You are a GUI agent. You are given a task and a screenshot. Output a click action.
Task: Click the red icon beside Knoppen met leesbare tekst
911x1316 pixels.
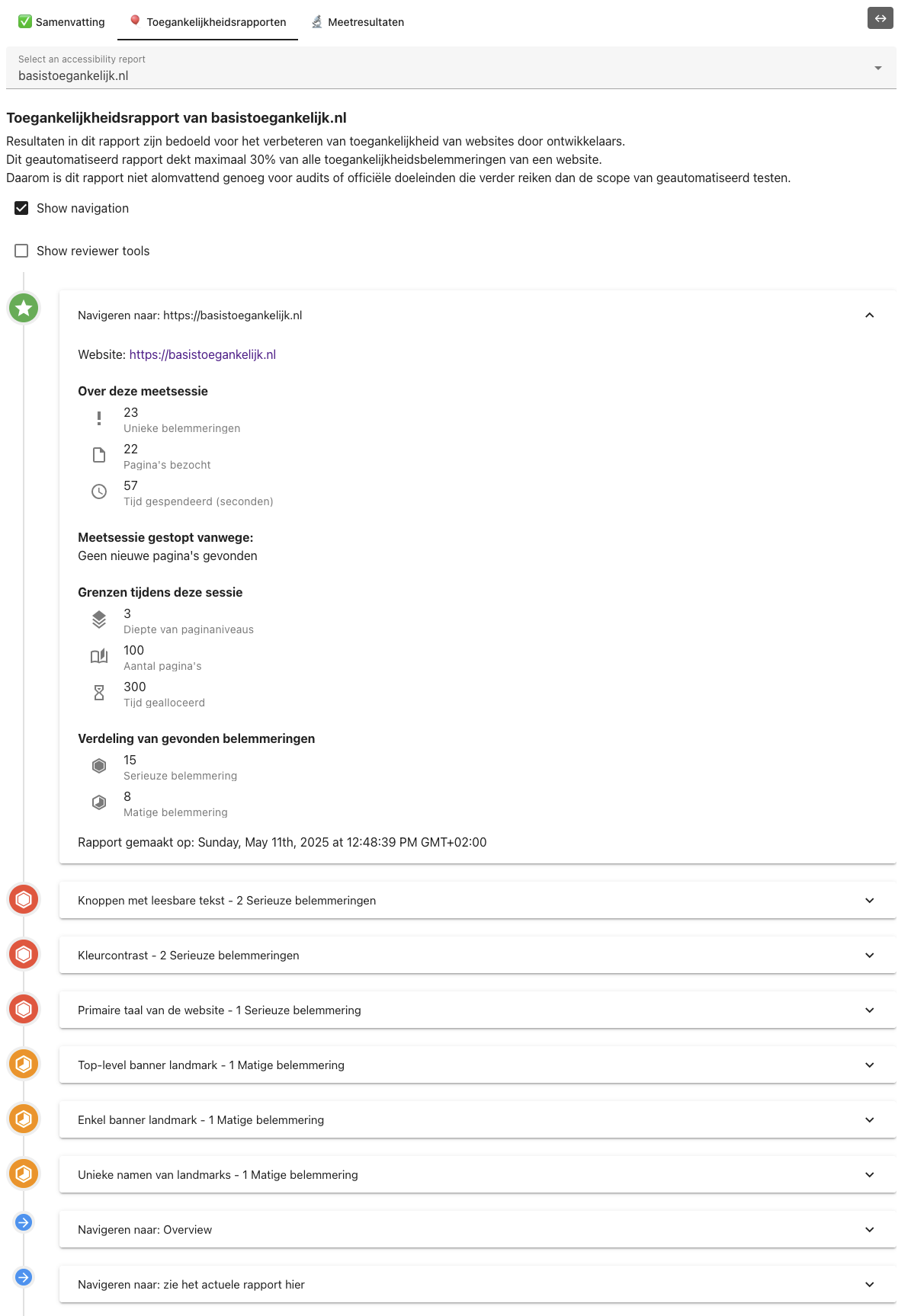pyautogui.click(x=24, y=899)
